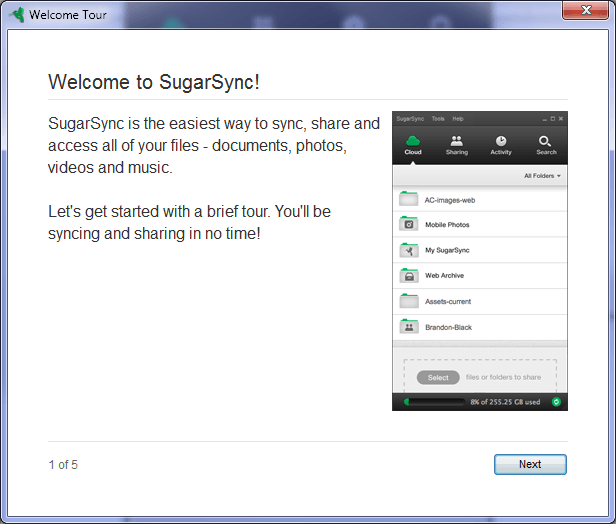Image resolution: width=616 pixels, height=524 pixels.
Task: Click the '8% of 255.25 GB used' text
Action: [x=505, y=402]
